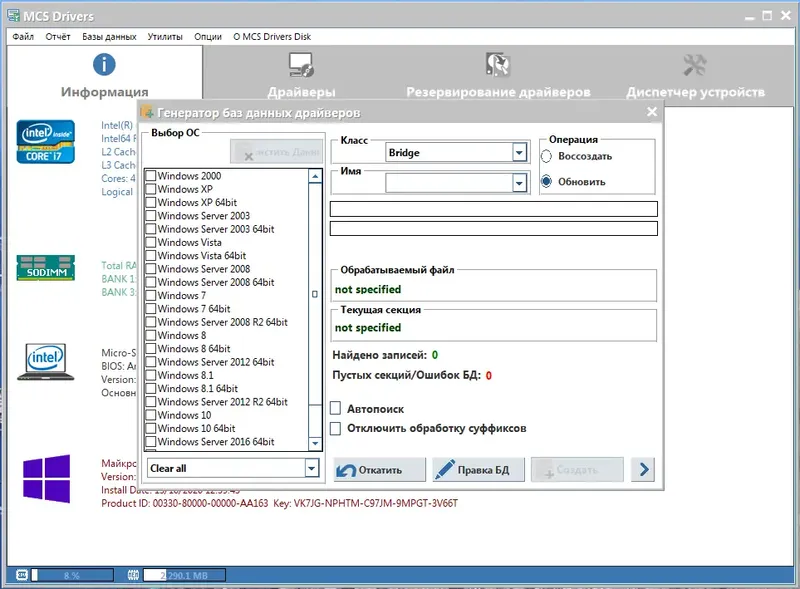Click the CPU usage icon in status bar

[21, 575]
